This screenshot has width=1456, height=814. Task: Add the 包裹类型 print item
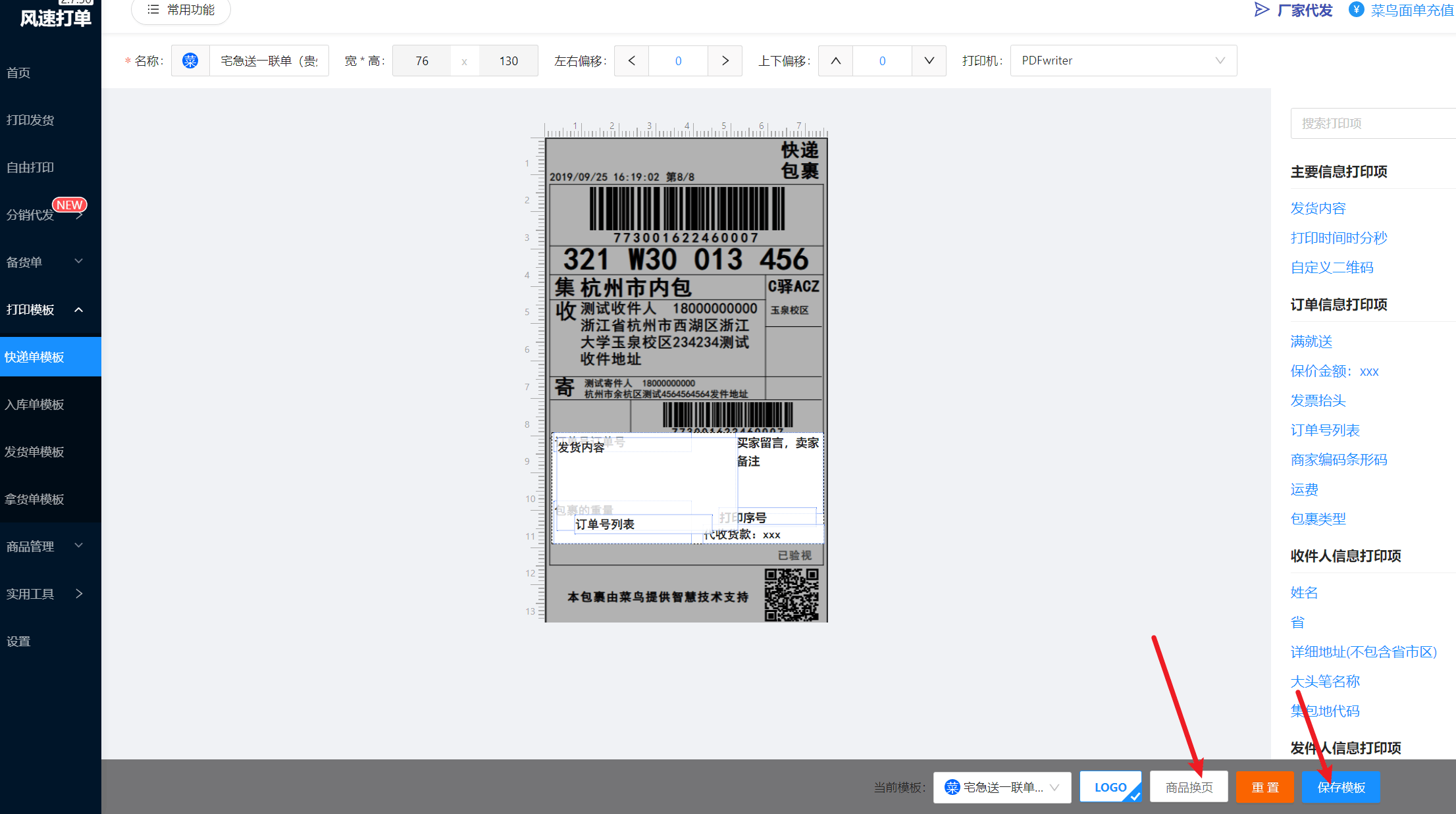[1318, 519]
